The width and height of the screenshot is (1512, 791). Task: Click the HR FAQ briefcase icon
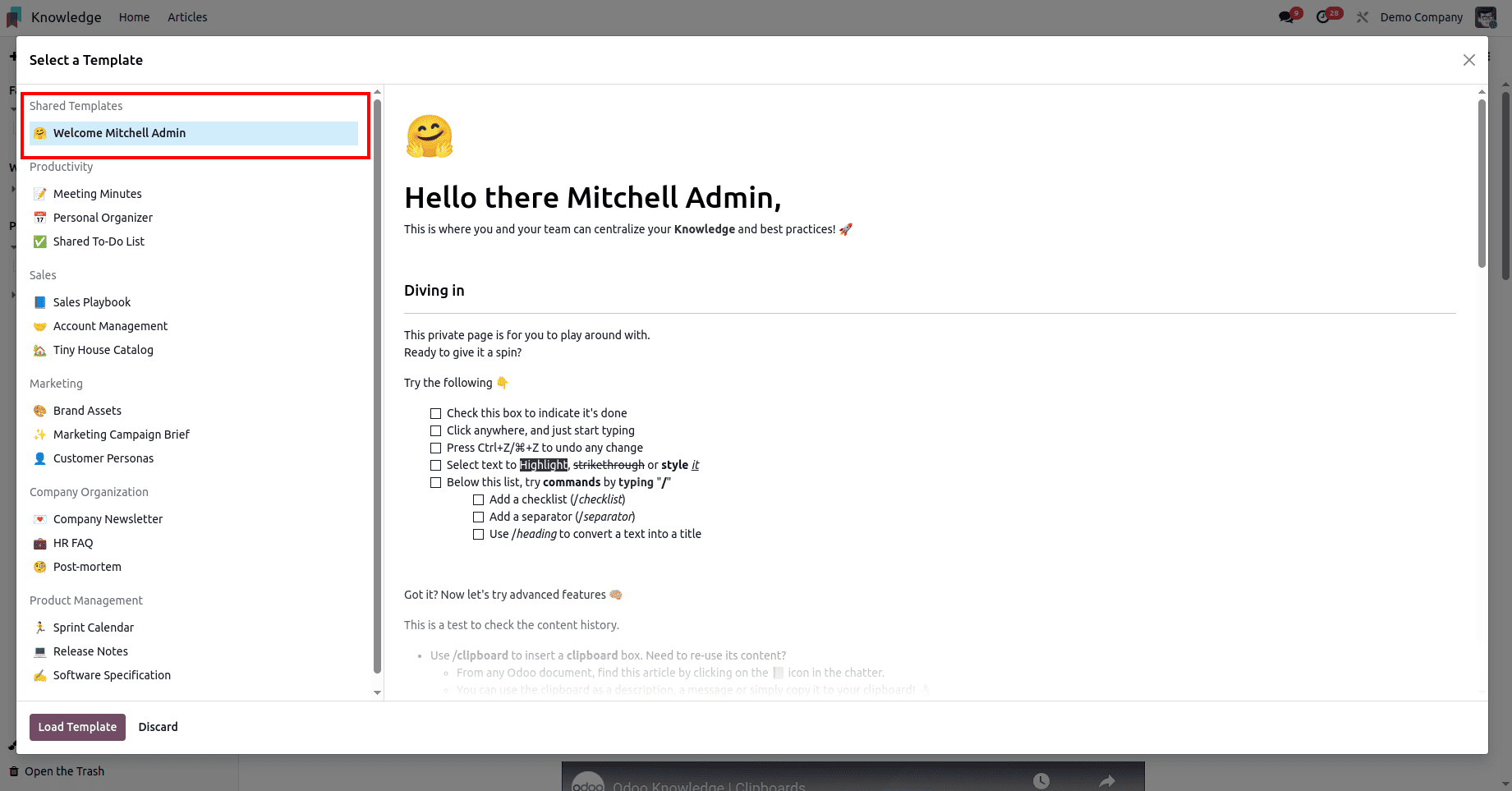pos(39,543)
